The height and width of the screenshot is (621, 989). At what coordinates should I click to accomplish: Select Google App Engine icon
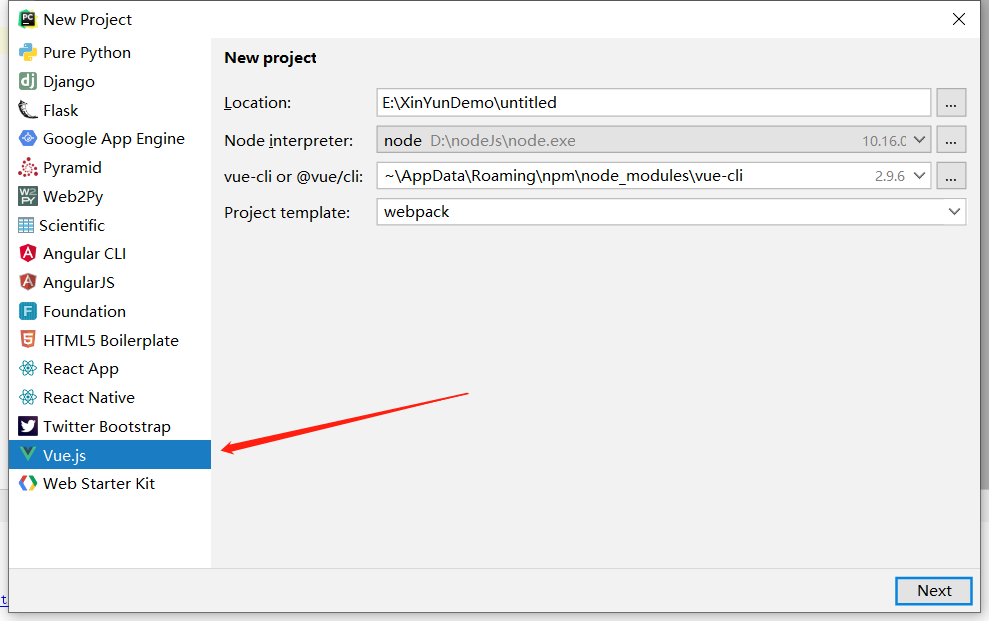(x=28, y=139)
